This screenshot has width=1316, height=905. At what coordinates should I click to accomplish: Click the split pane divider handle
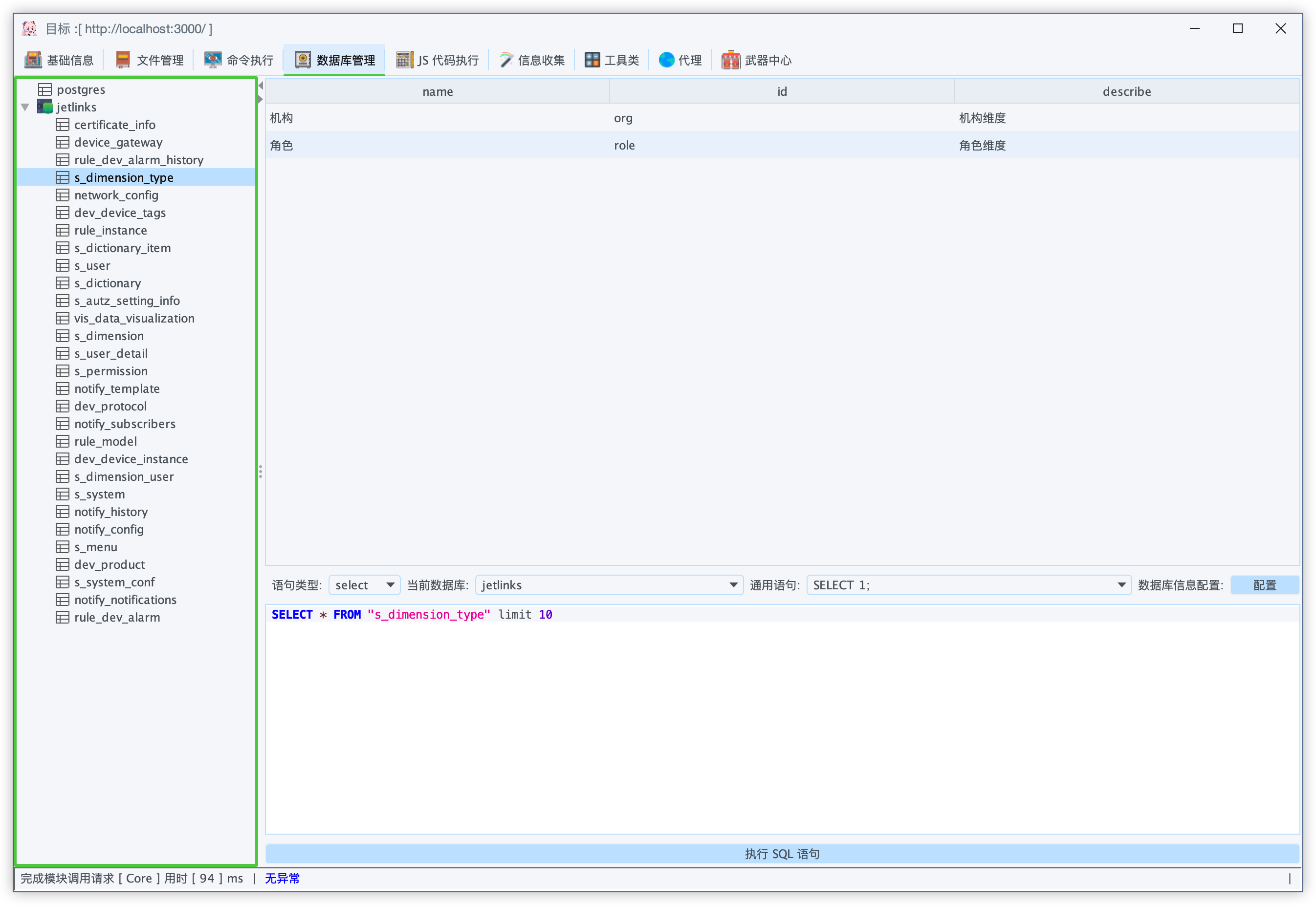(261, 471)
